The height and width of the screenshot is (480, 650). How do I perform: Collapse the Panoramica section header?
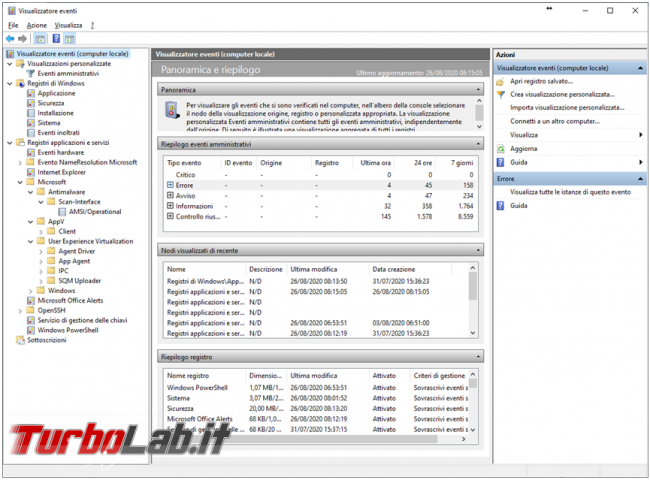click(x=478, y=90)
